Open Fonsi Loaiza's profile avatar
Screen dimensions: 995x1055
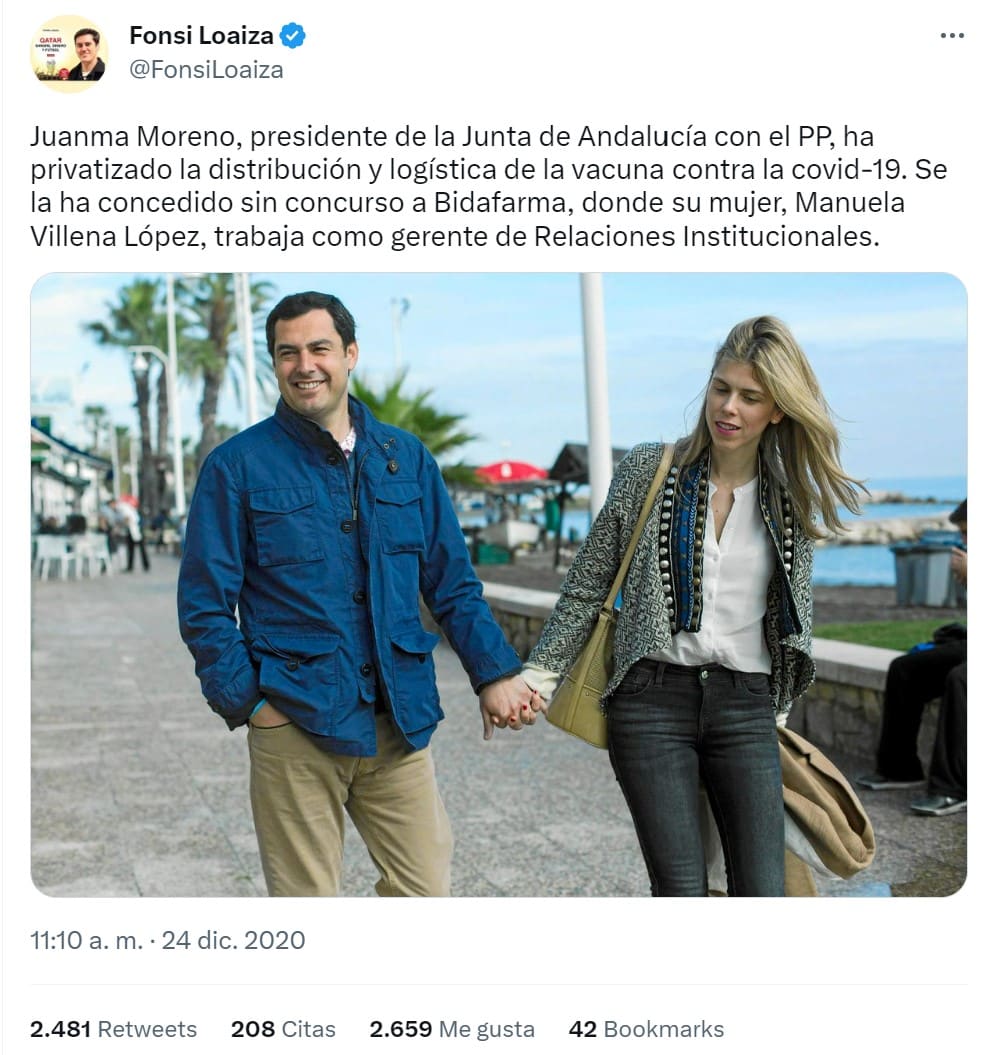point(69,54)
